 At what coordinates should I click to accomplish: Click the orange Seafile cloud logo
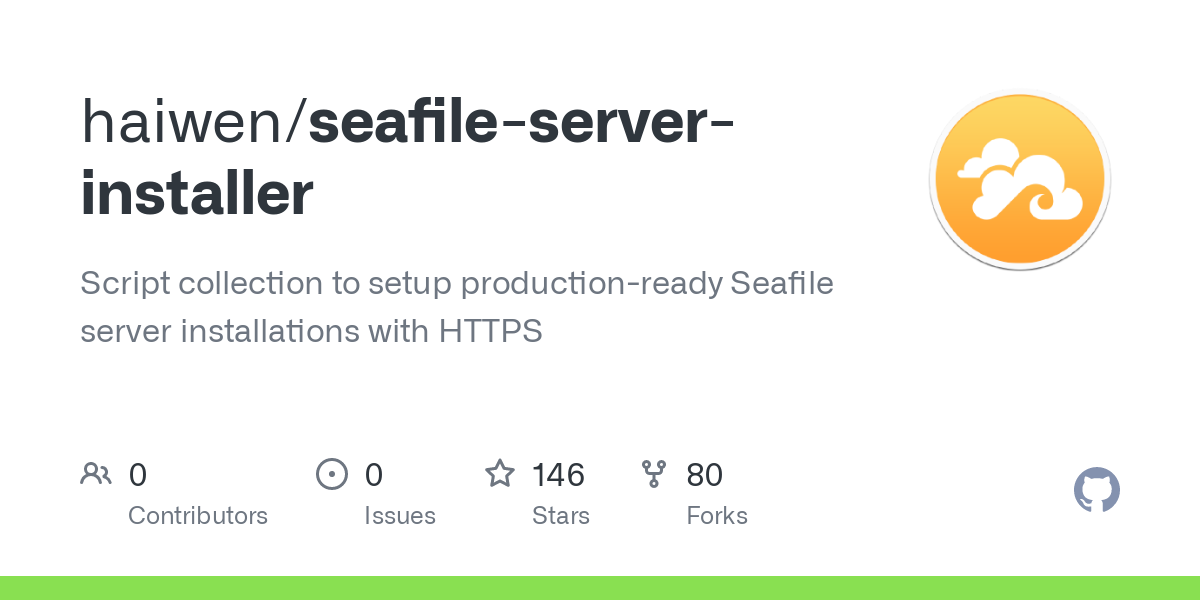click(1019, 181)
